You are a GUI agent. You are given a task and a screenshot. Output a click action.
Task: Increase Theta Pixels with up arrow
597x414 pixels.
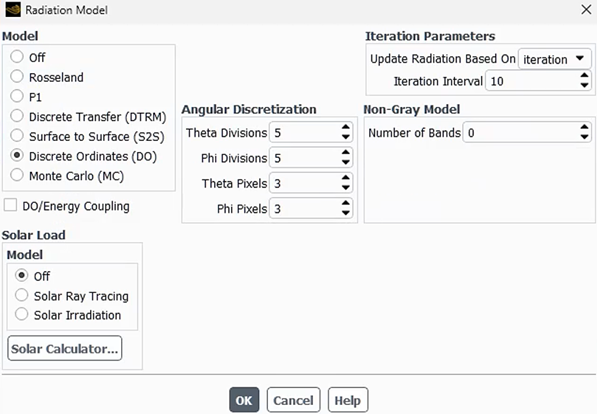click(x=345, y=178)
